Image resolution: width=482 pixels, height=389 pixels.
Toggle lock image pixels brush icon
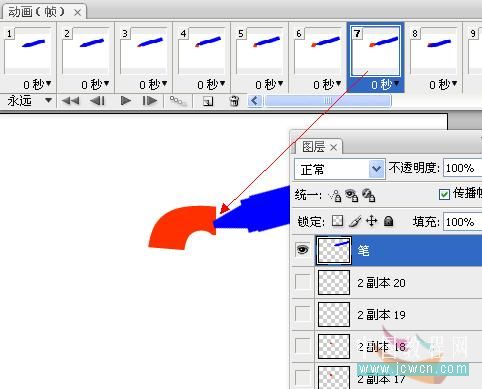tap(355, 221)
